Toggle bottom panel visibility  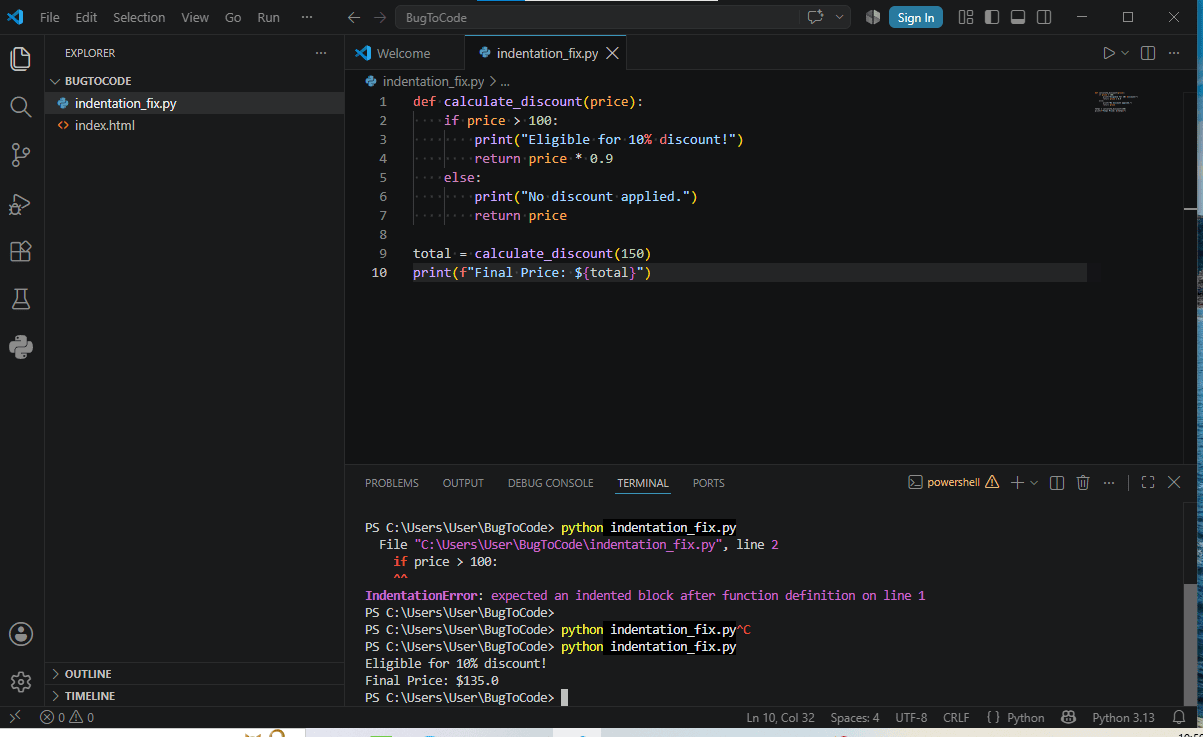[1018, 17]
